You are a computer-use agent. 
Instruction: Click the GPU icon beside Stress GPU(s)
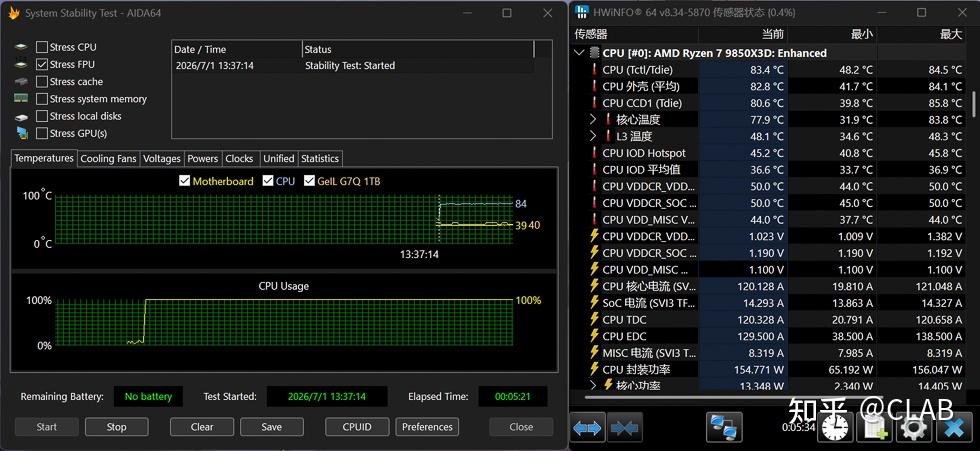[22, 133]
